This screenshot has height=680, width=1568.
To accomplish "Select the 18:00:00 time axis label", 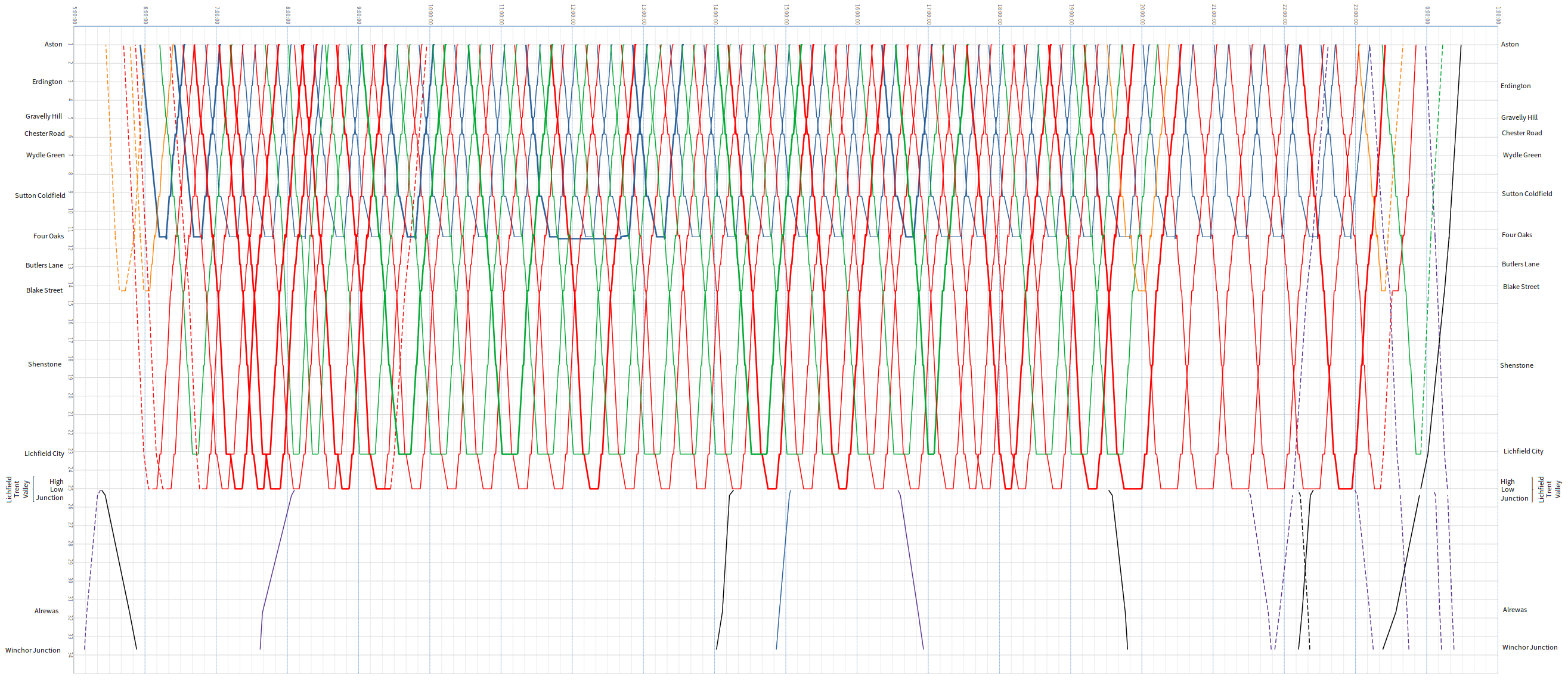I will click(x=1000, y=14).
